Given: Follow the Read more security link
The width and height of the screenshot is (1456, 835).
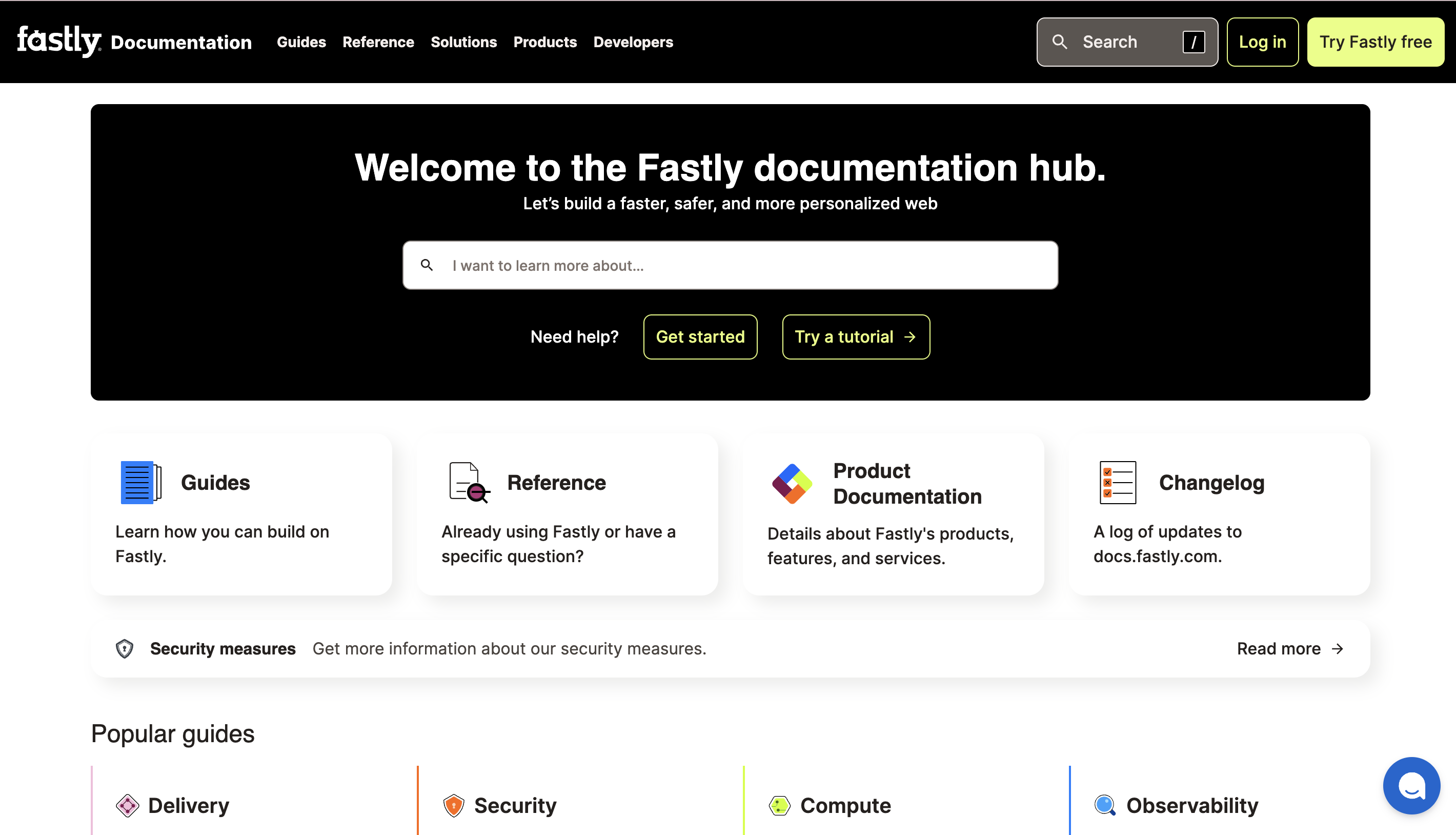Looking at the screenshot, I should tap(1278, 648).
